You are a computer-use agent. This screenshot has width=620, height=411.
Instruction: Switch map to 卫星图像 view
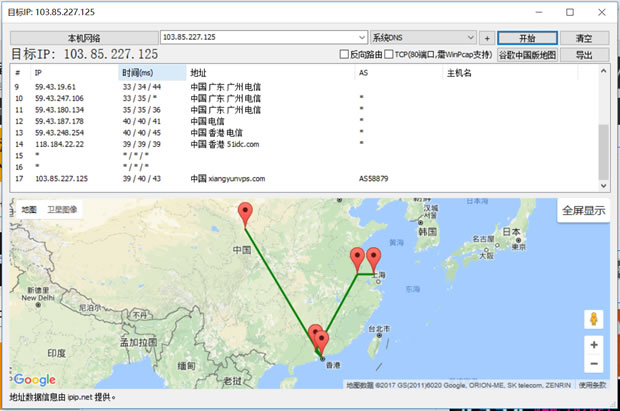61,210
